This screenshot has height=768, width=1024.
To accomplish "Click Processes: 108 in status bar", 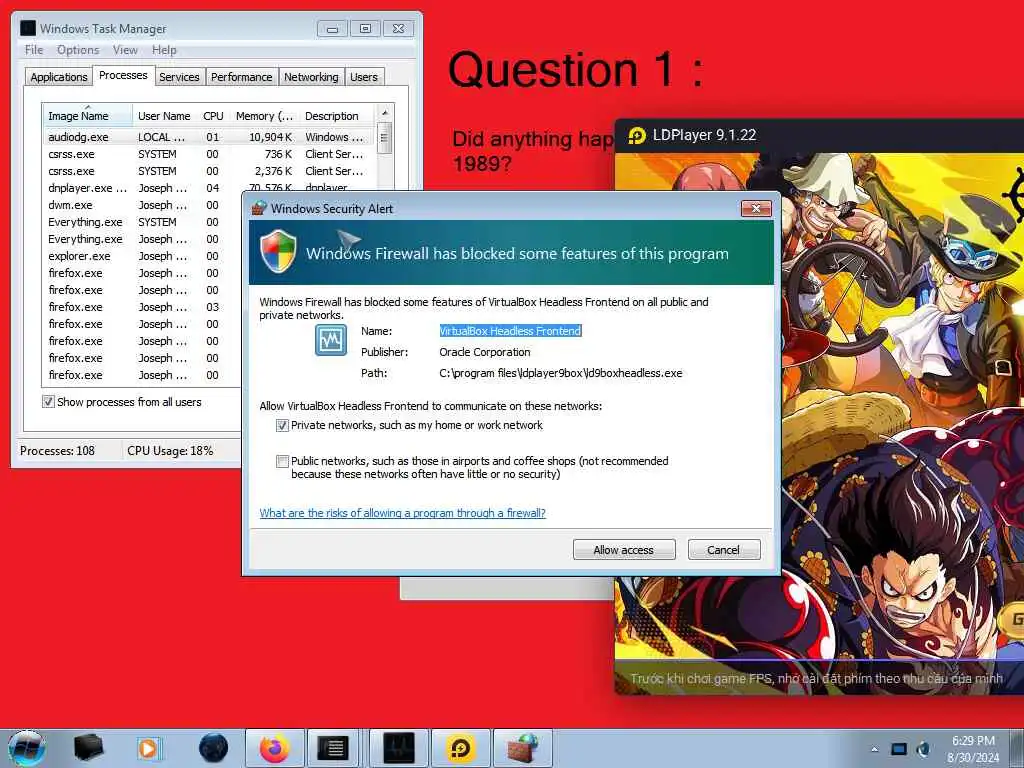I will click(x=57, y=451).
